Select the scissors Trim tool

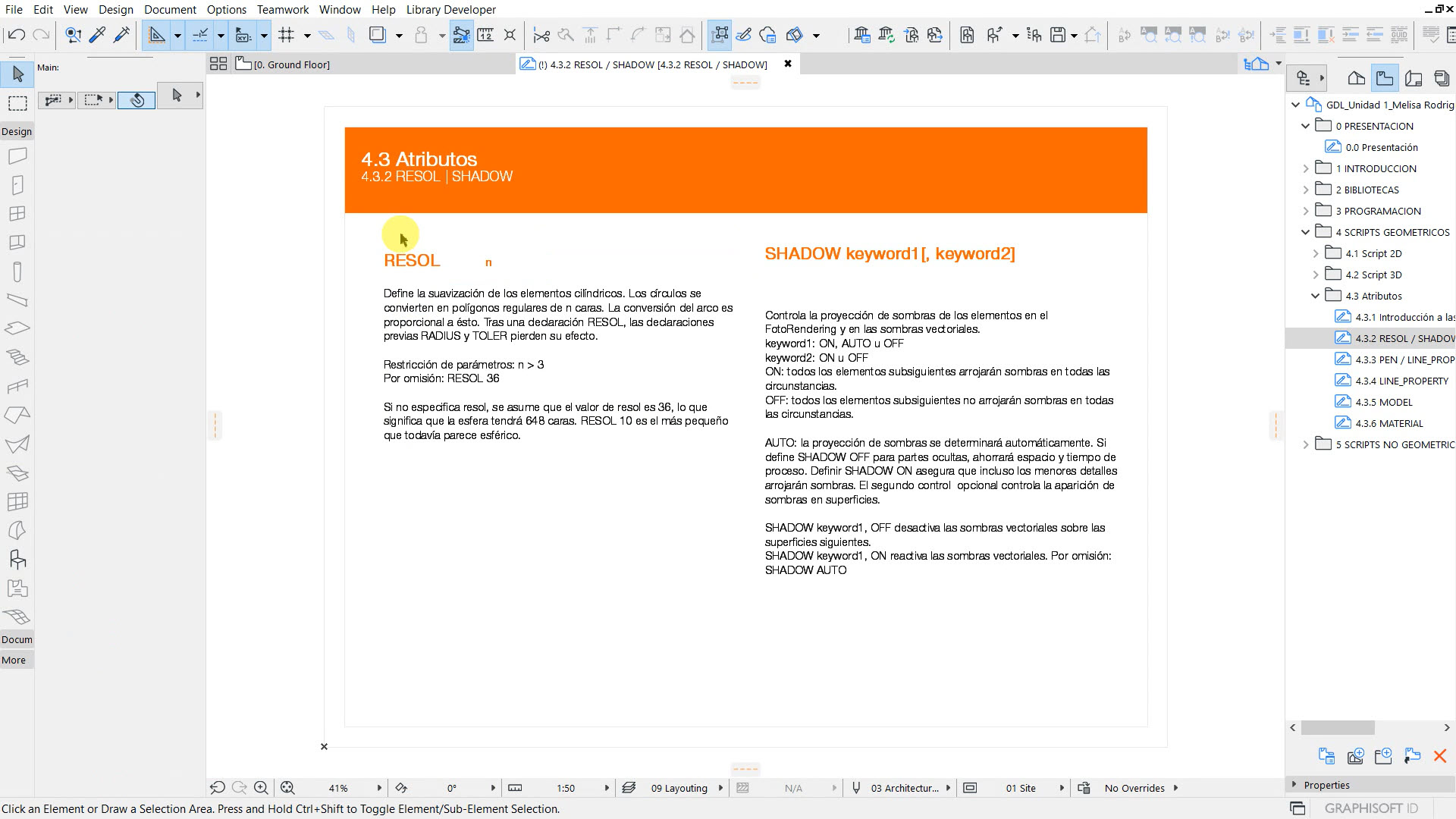(x=541, y=35)
